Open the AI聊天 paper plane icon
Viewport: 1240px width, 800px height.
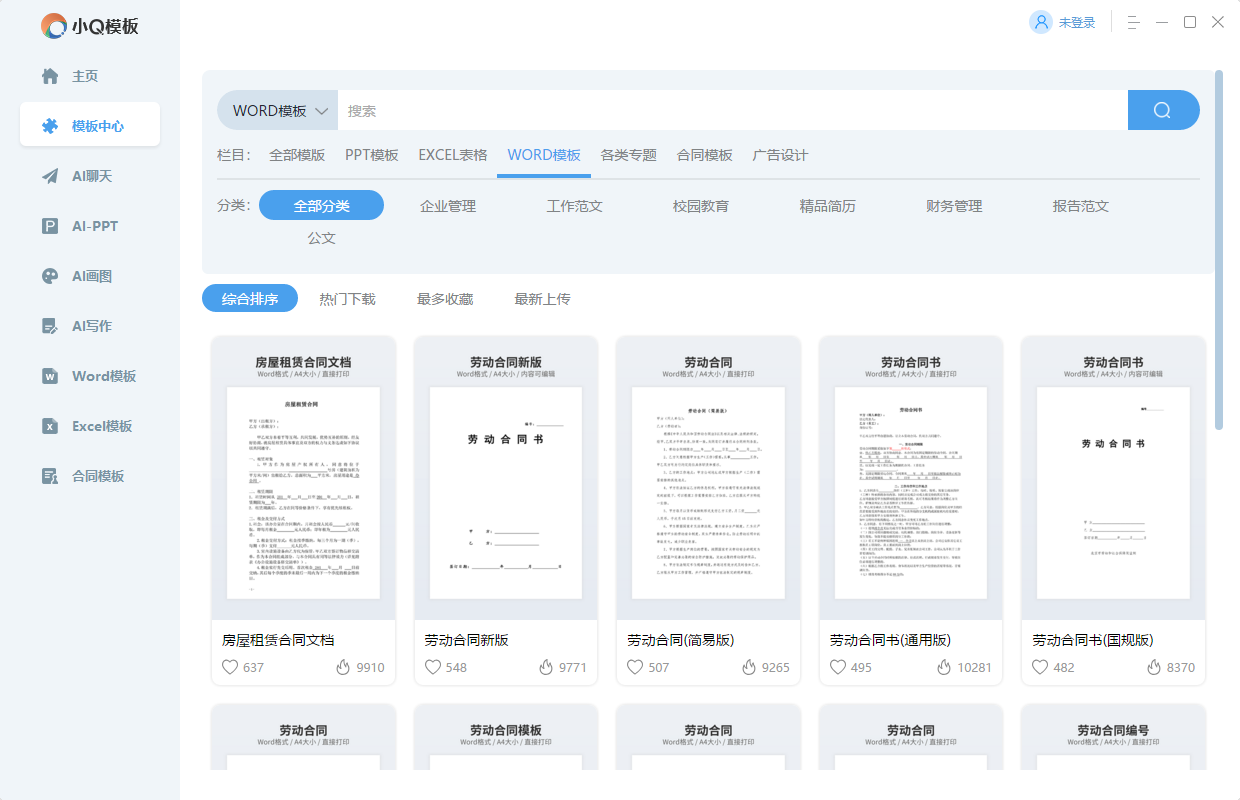pos(50,176)
